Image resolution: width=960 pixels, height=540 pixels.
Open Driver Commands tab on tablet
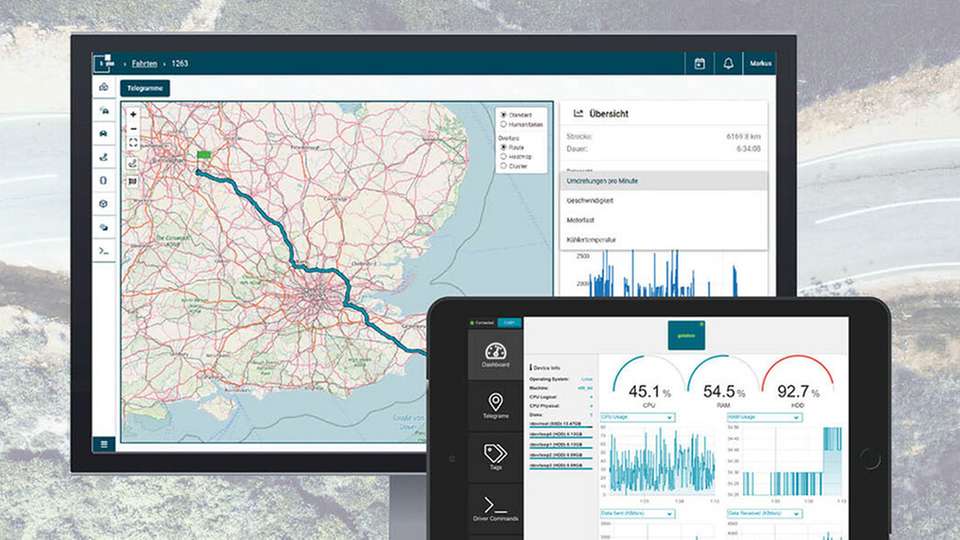pos(495,509)
